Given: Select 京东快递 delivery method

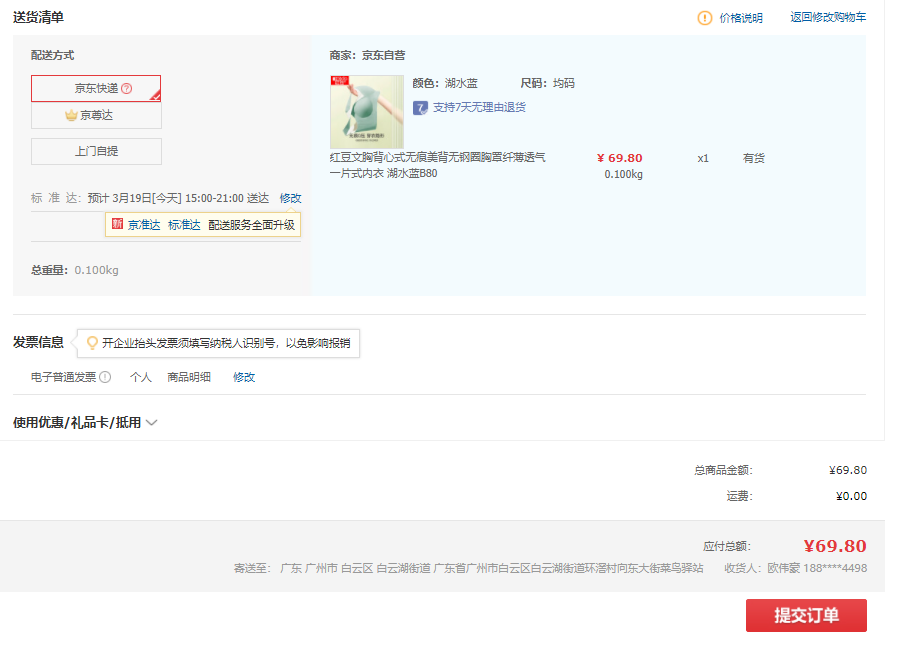Looking at the screenshot, I should [x=96, y=88].
